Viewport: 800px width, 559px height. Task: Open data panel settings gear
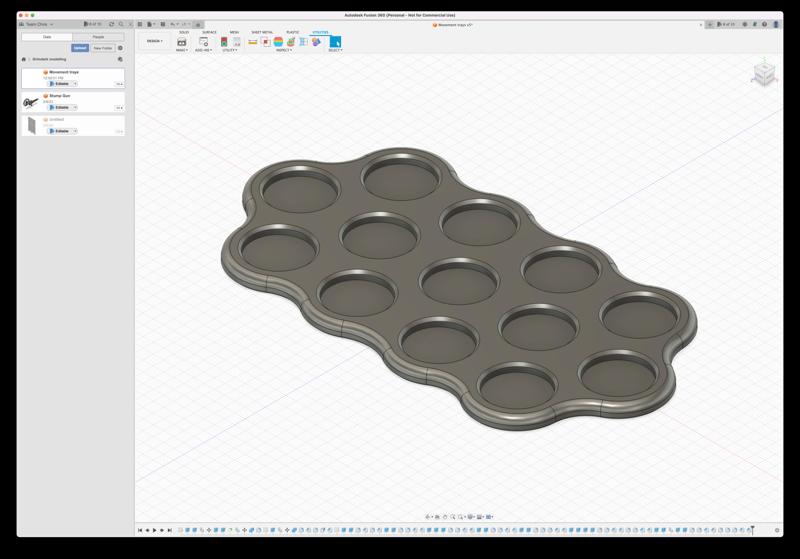120,48
